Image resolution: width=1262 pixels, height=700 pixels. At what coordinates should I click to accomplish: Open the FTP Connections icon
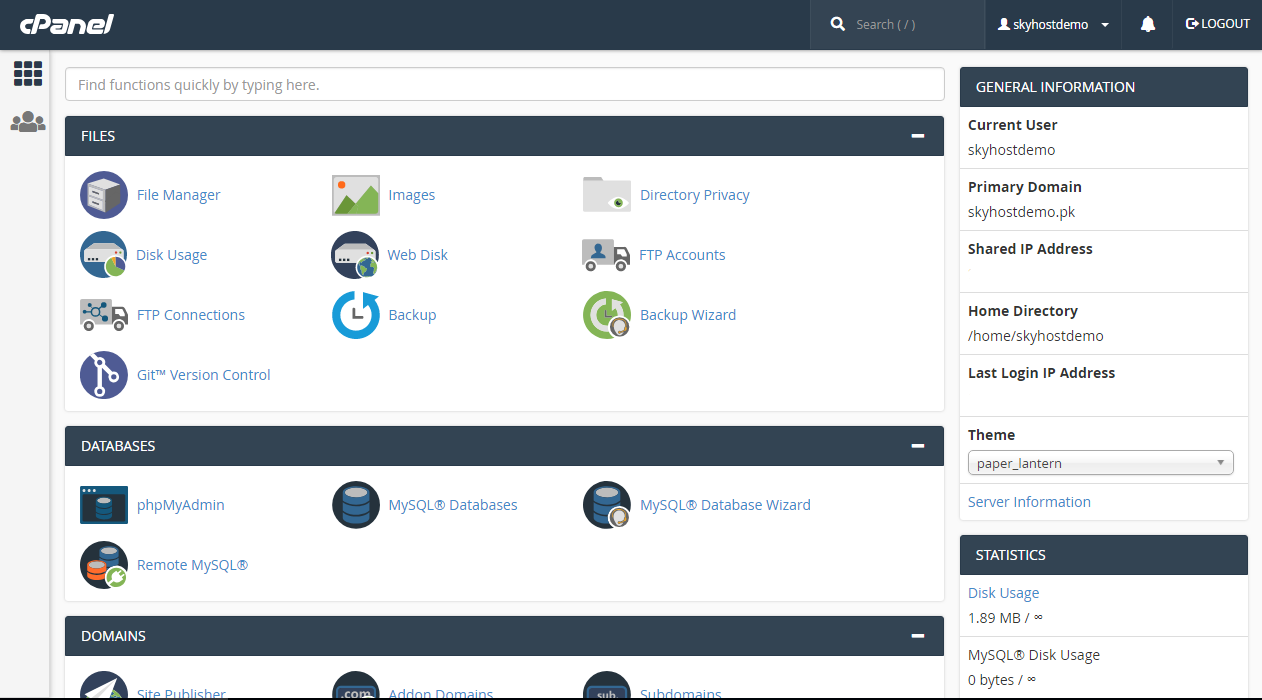(104, 315)
